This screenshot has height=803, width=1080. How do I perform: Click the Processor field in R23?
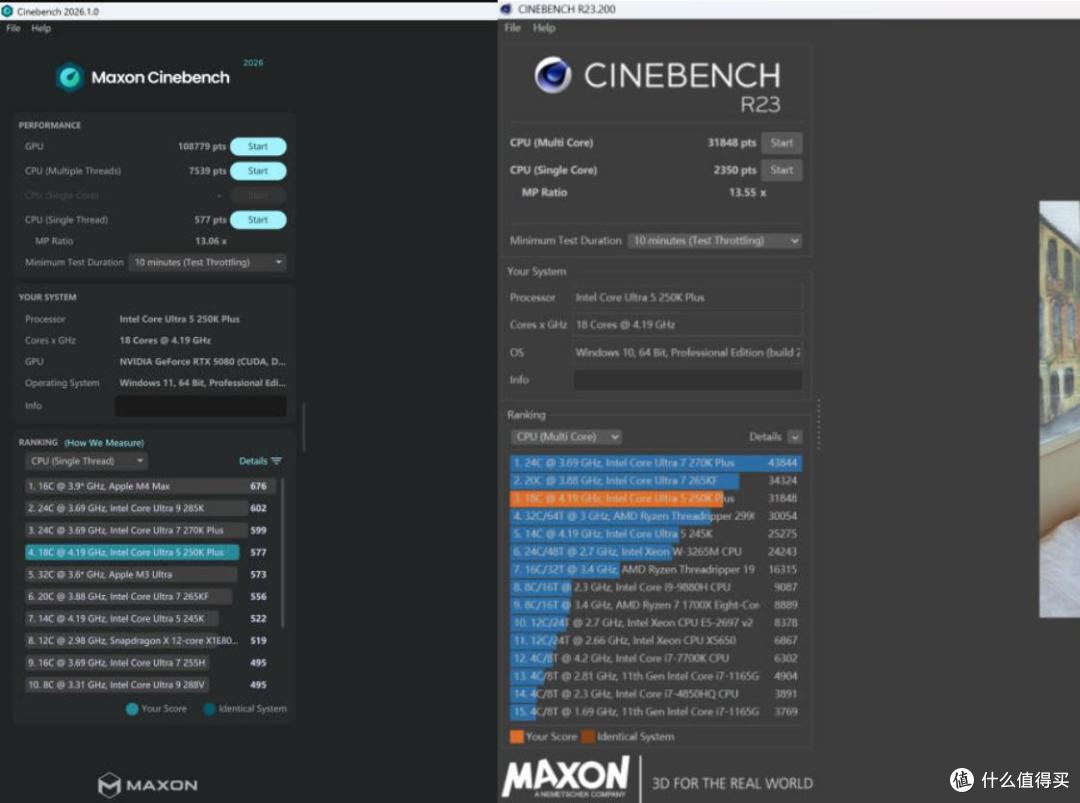tap(687, 298)
